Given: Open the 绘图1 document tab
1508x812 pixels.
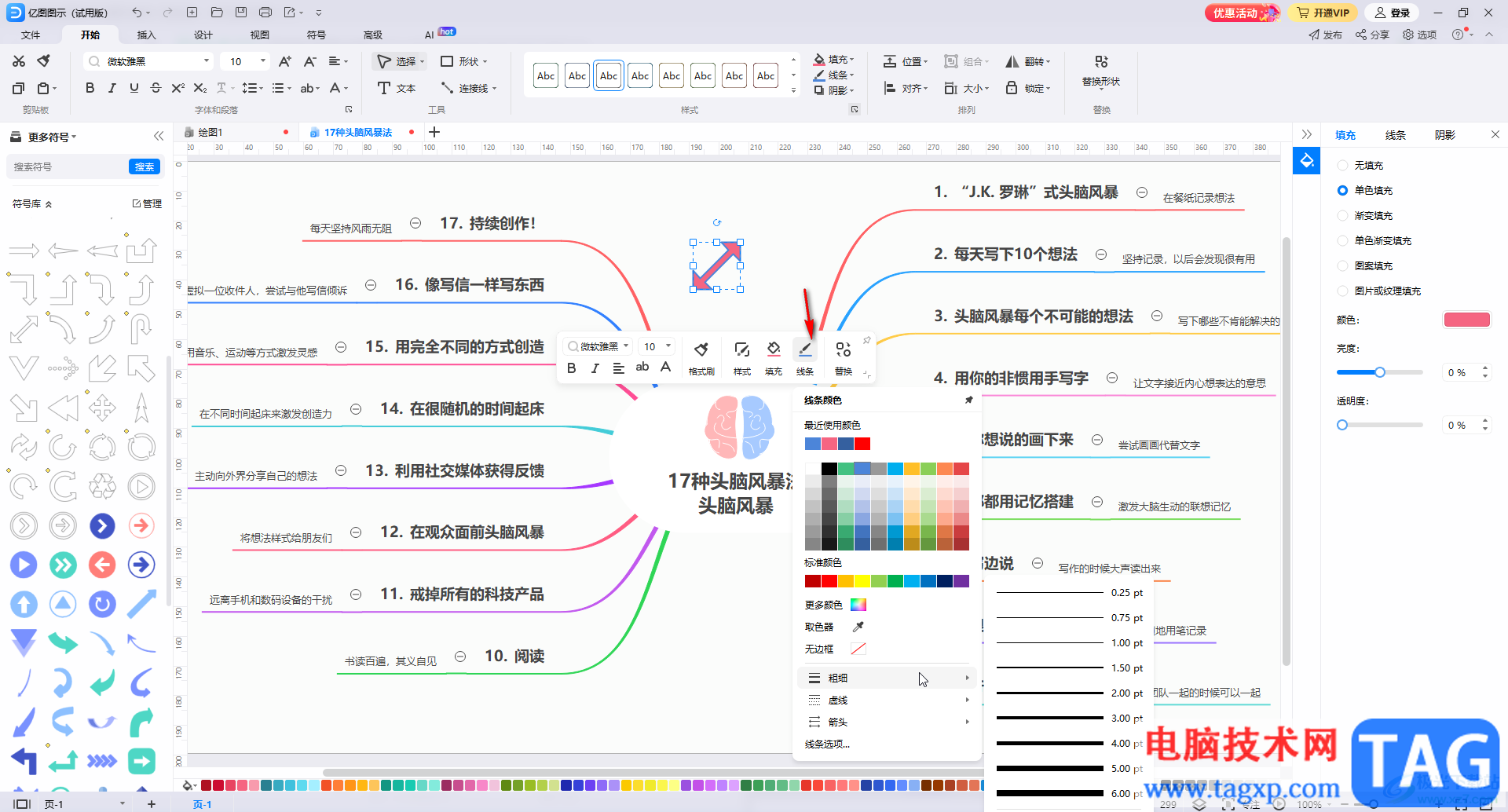Looking at the screenshot, I should pos(210,133).
